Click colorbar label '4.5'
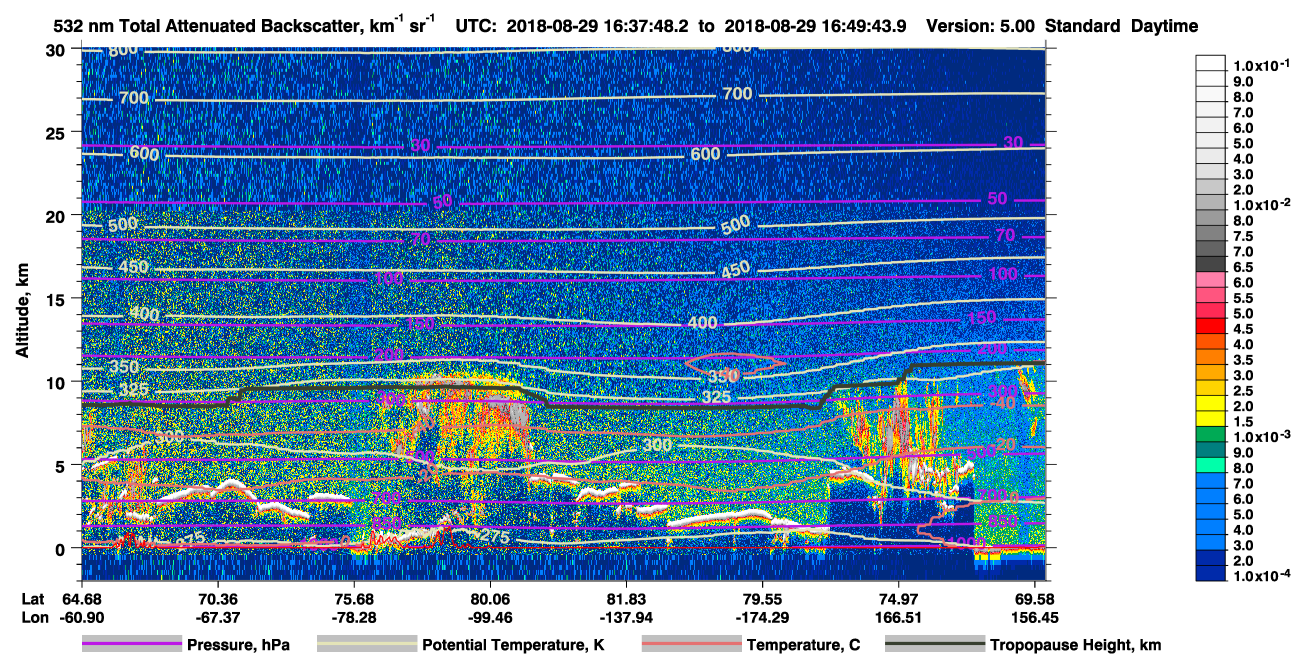 click(1244, 329)
